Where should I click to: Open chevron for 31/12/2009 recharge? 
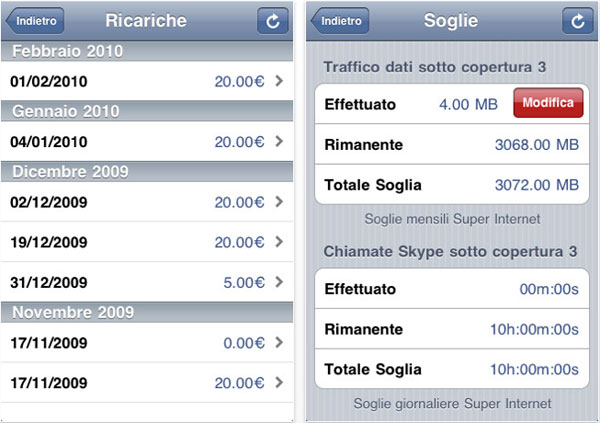tap(279, 282)
